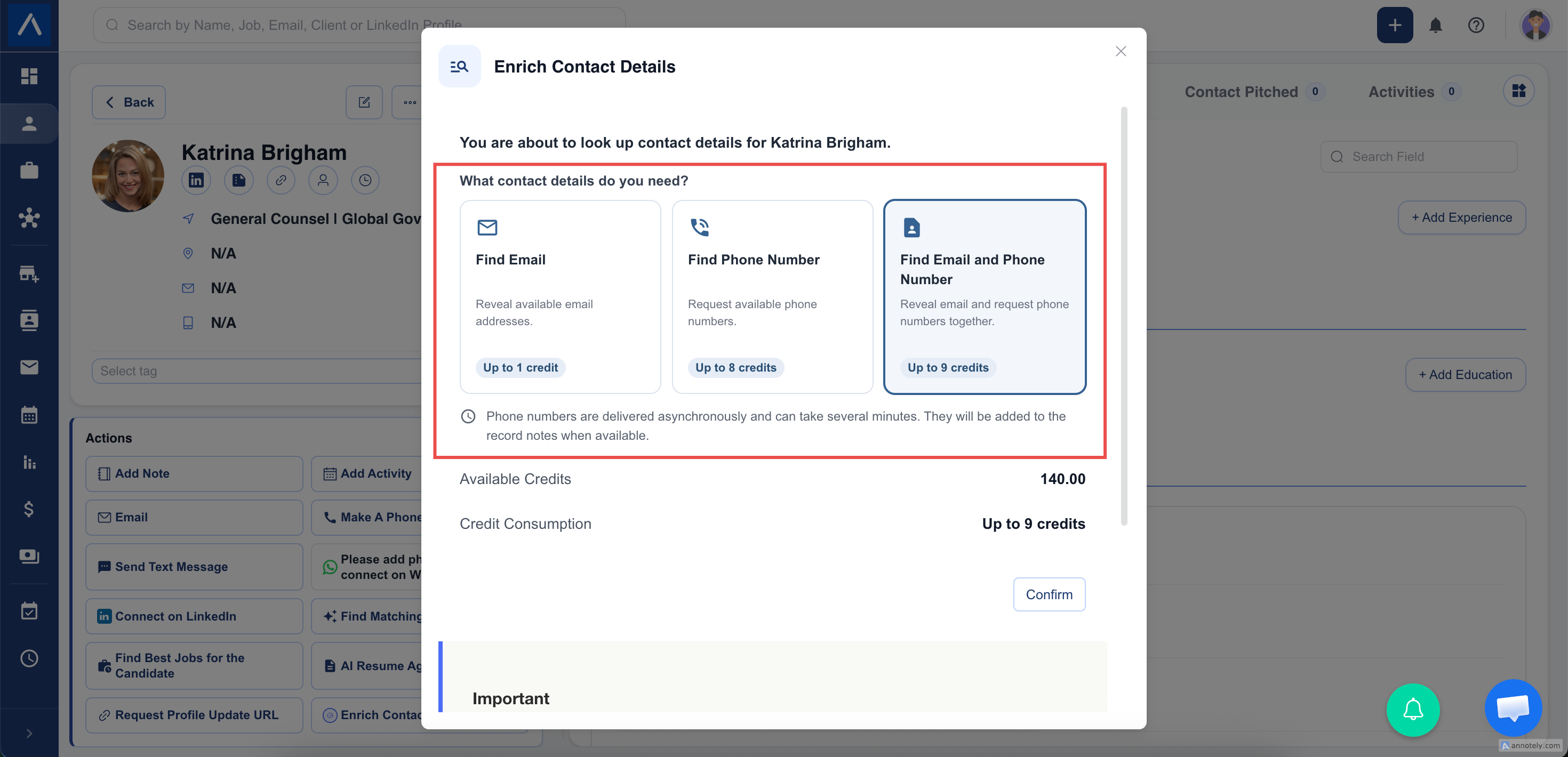Image resolution: width=1568 pixels, height=757 pixels.
Task: Open the mail icon in the sidebar
Action: pyautogui.click(x=29, y=367)
